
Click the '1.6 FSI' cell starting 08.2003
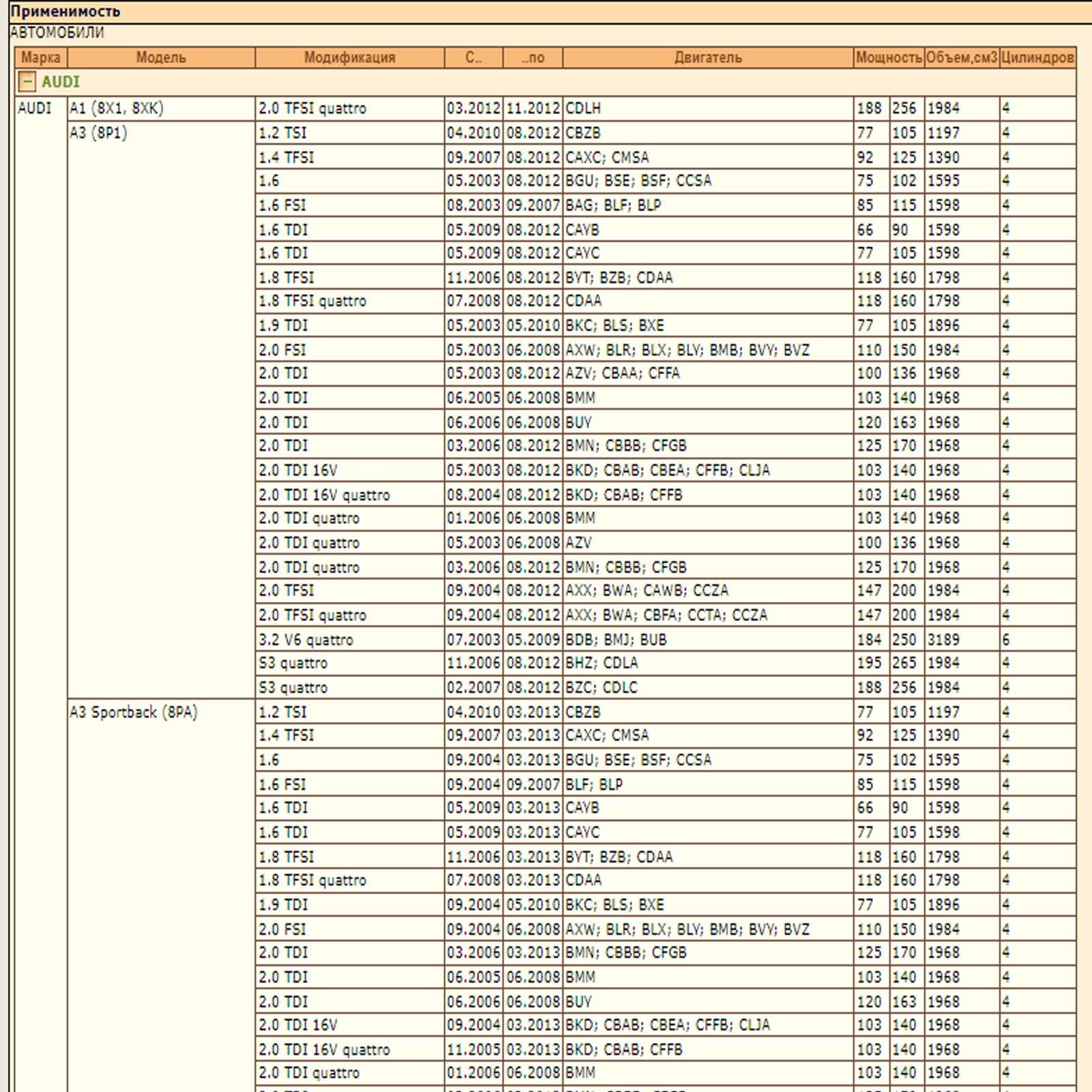click(x=349, y=205)
